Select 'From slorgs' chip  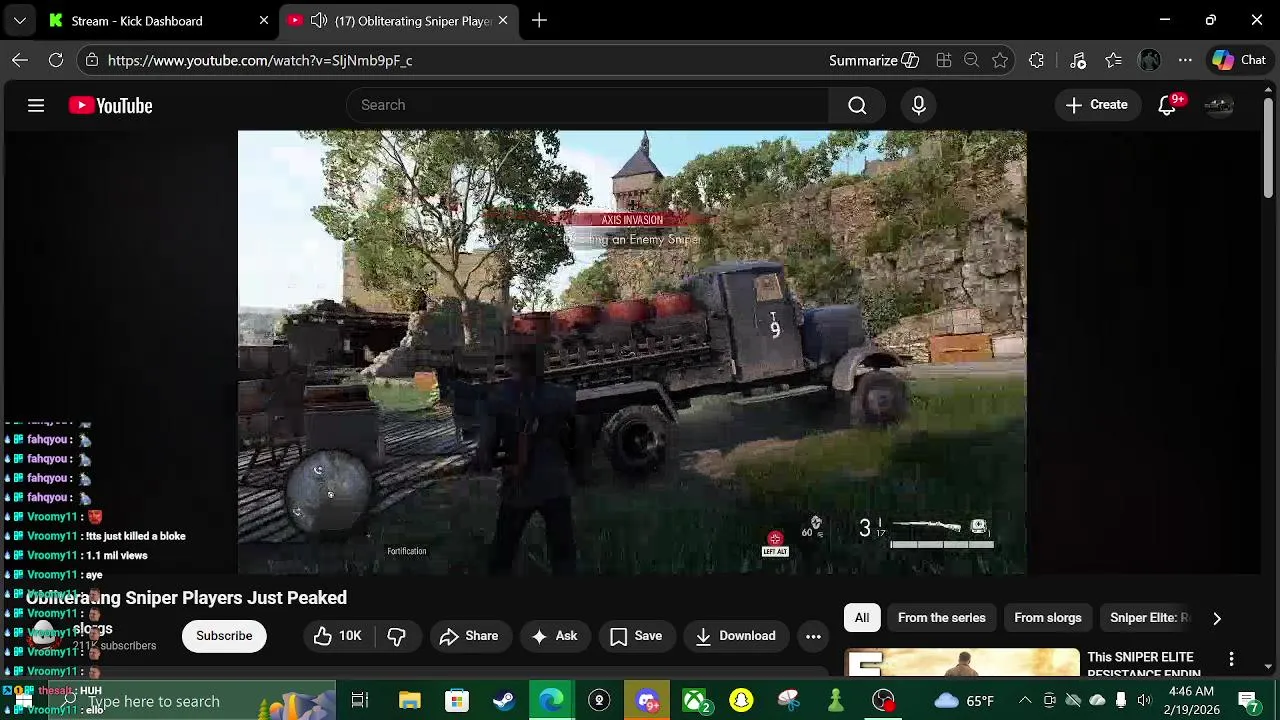(x=1048, y=618)
